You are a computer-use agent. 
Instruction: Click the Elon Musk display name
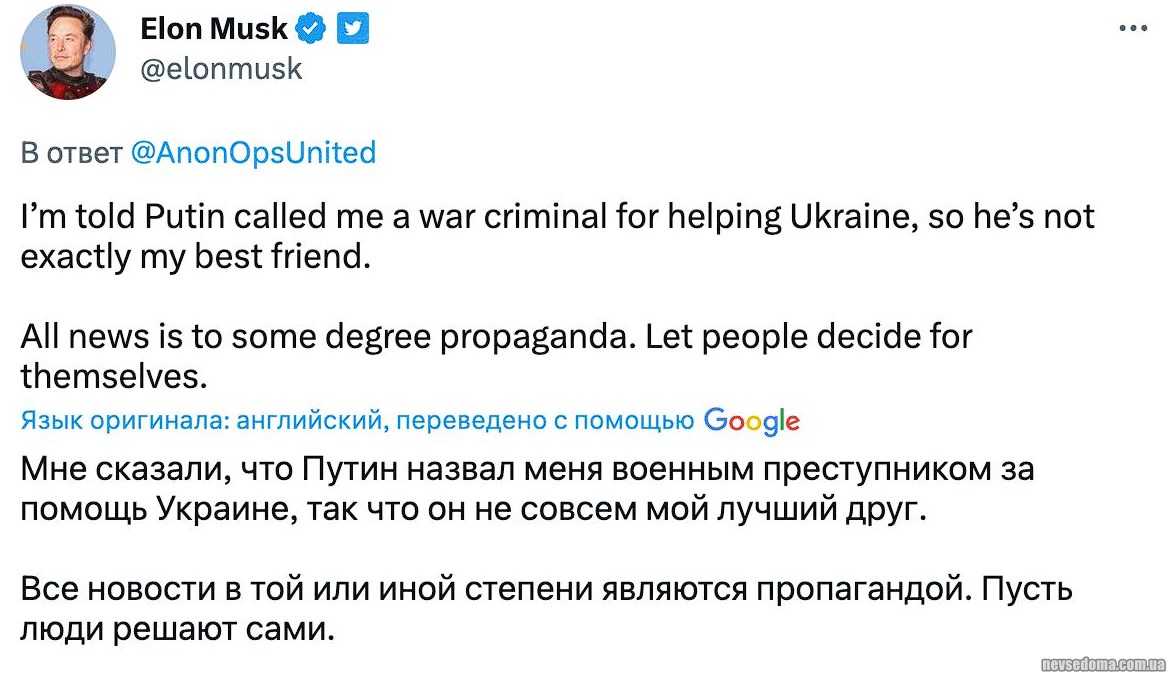pyautogui.click(x=214, y=30)
